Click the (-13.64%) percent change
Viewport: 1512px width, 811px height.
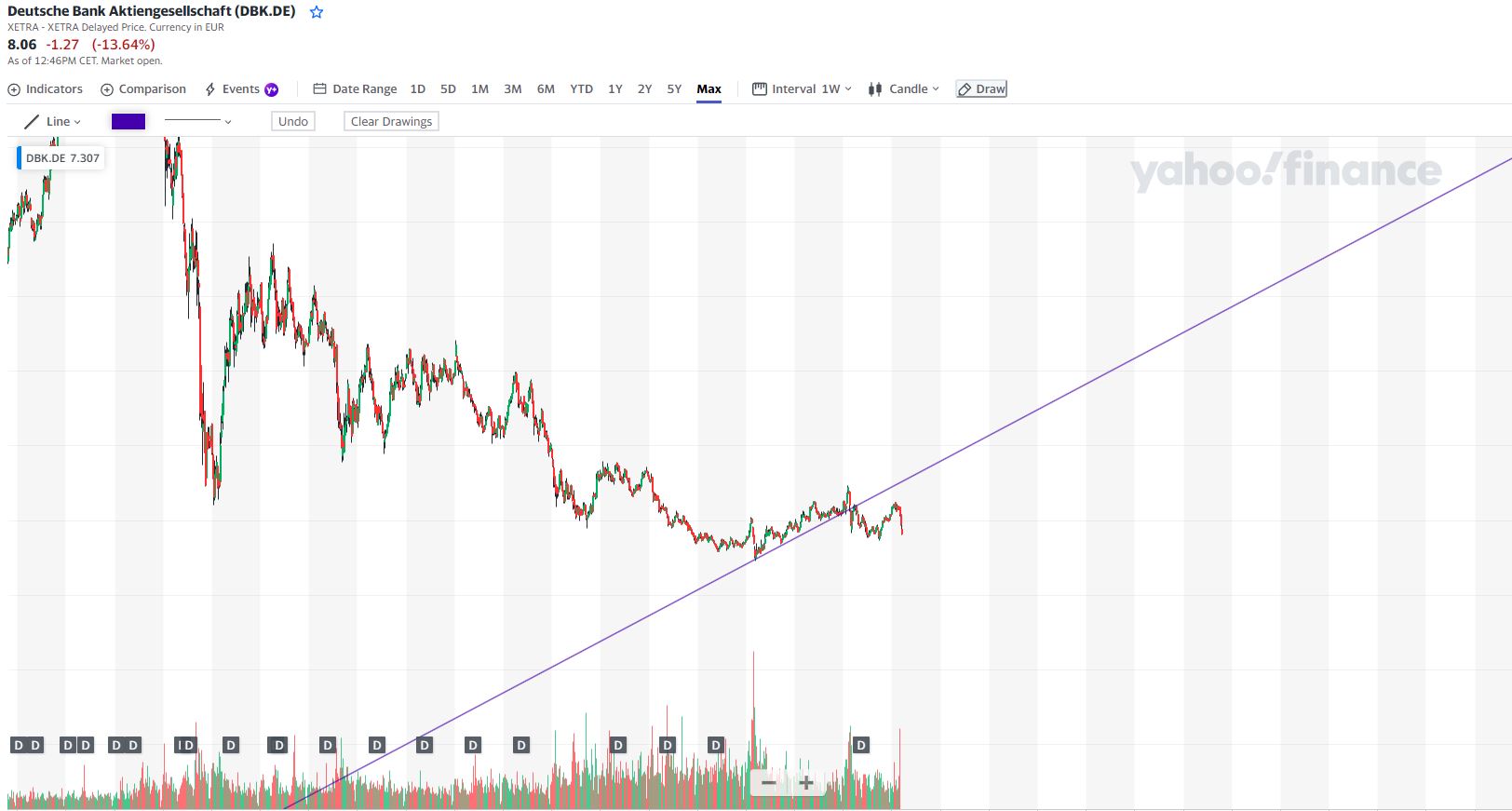123,45
